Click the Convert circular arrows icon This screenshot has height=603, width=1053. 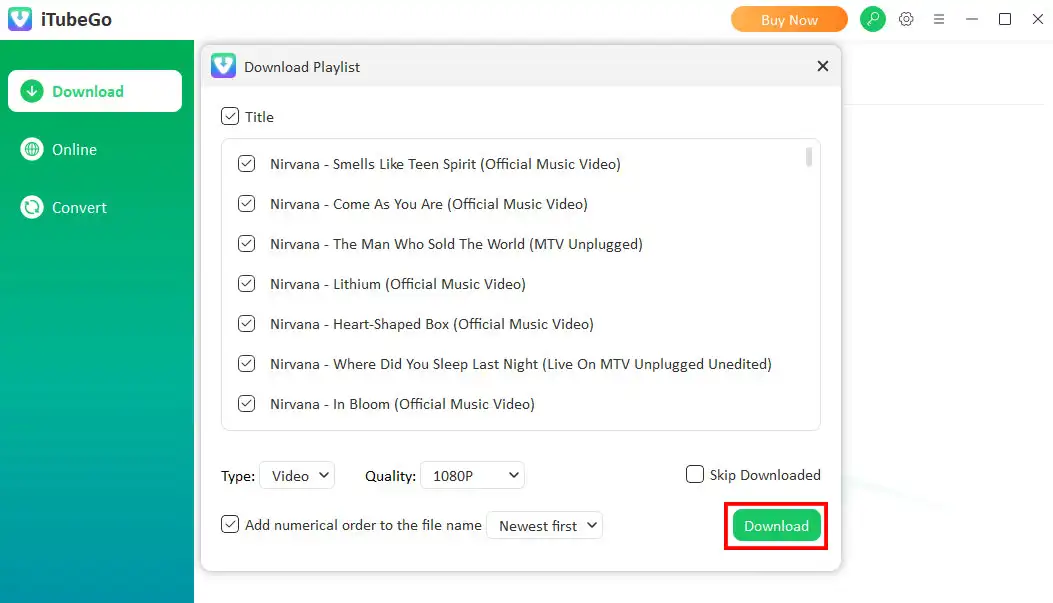pos(33,207)
